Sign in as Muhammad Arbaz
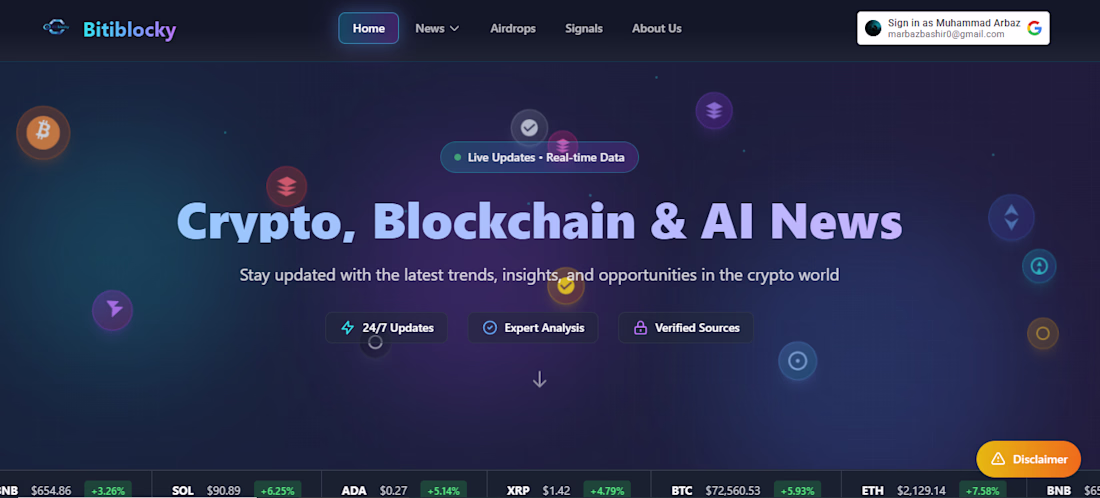 (953, 28)
